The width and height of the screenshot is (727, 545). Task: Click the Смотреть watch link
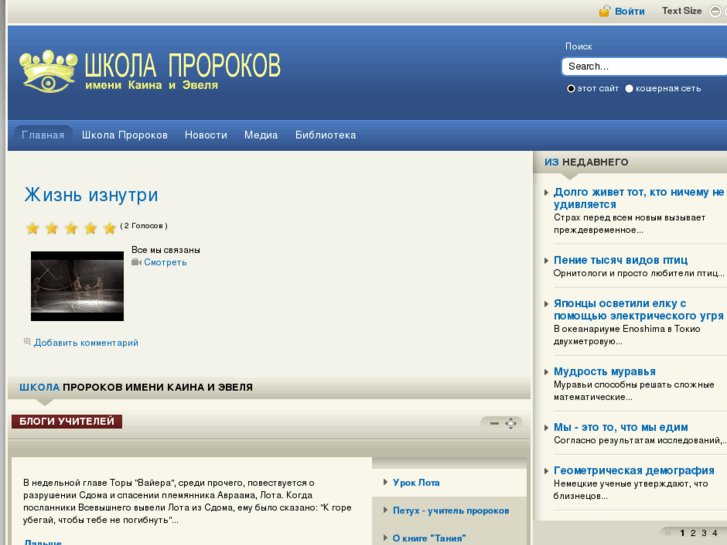pos(166,263)
